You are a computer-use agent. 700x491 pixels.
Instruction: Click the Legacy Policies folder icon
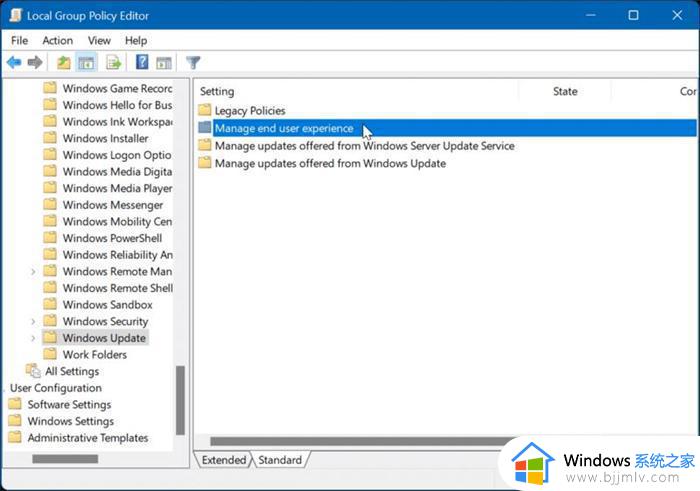pos(204,110)
